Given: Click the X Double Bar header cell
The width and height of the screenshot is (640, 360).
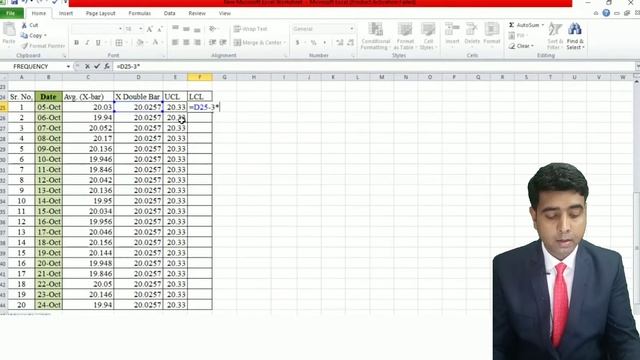Looking at the screenshot, I should tap(138, 97).
